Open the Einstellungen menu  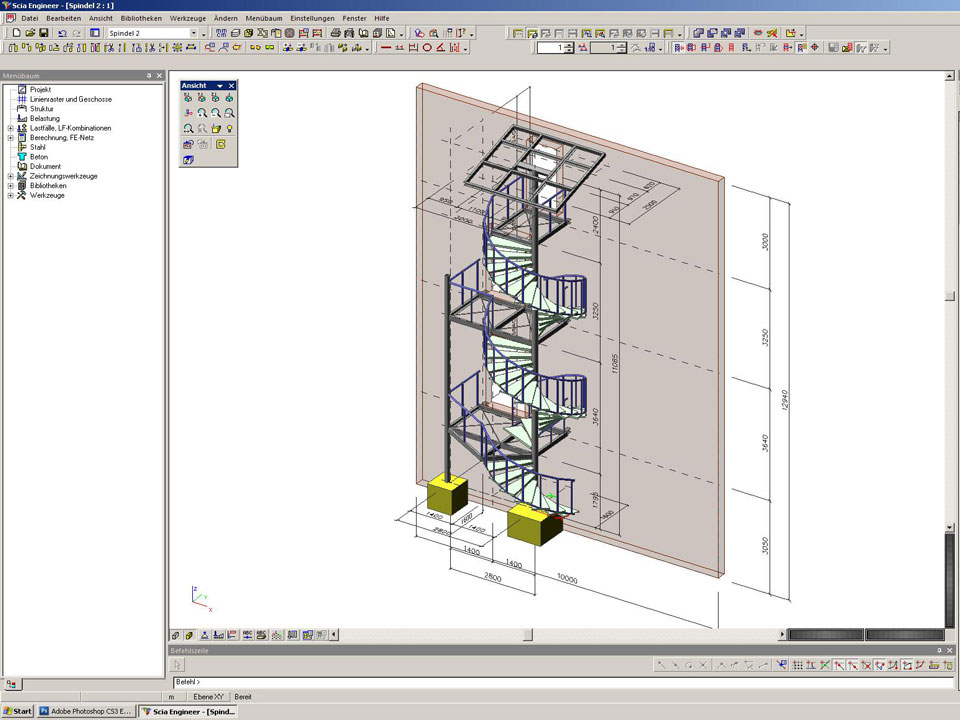(313, 18)
